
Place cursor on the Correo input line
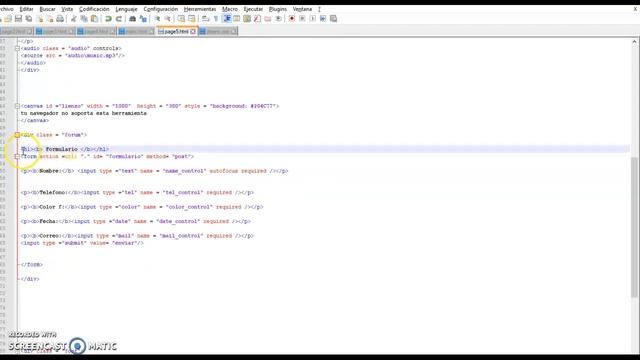(137, 236)
